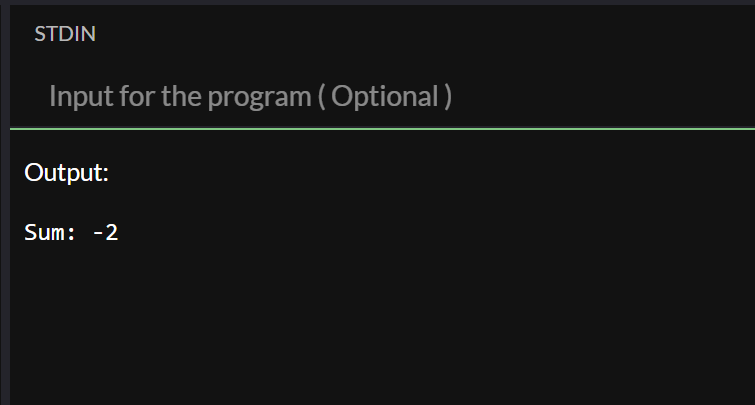755x405 pixels.
Task: Click the empty space right of STDIN label
Action: coord(424,34)
